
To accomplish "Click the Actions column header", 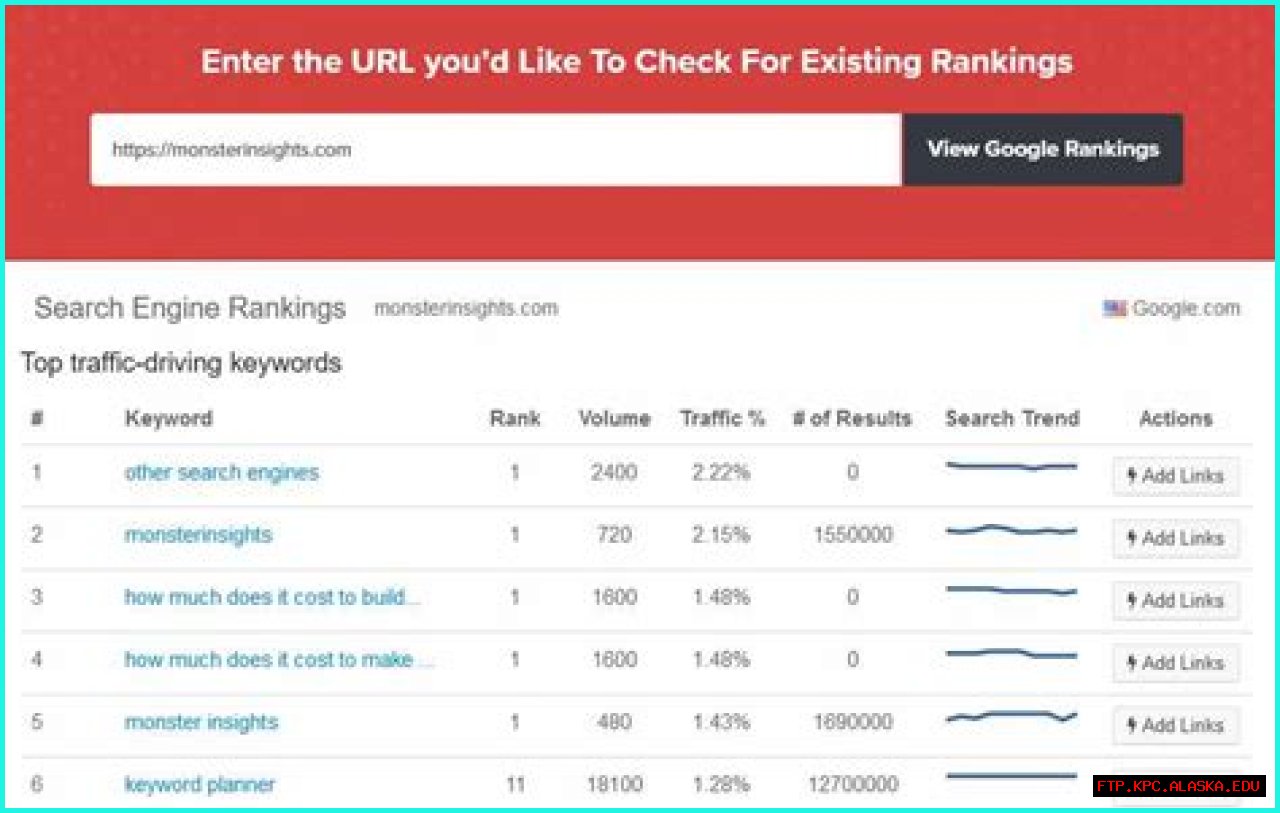I will click(1176, 418).
